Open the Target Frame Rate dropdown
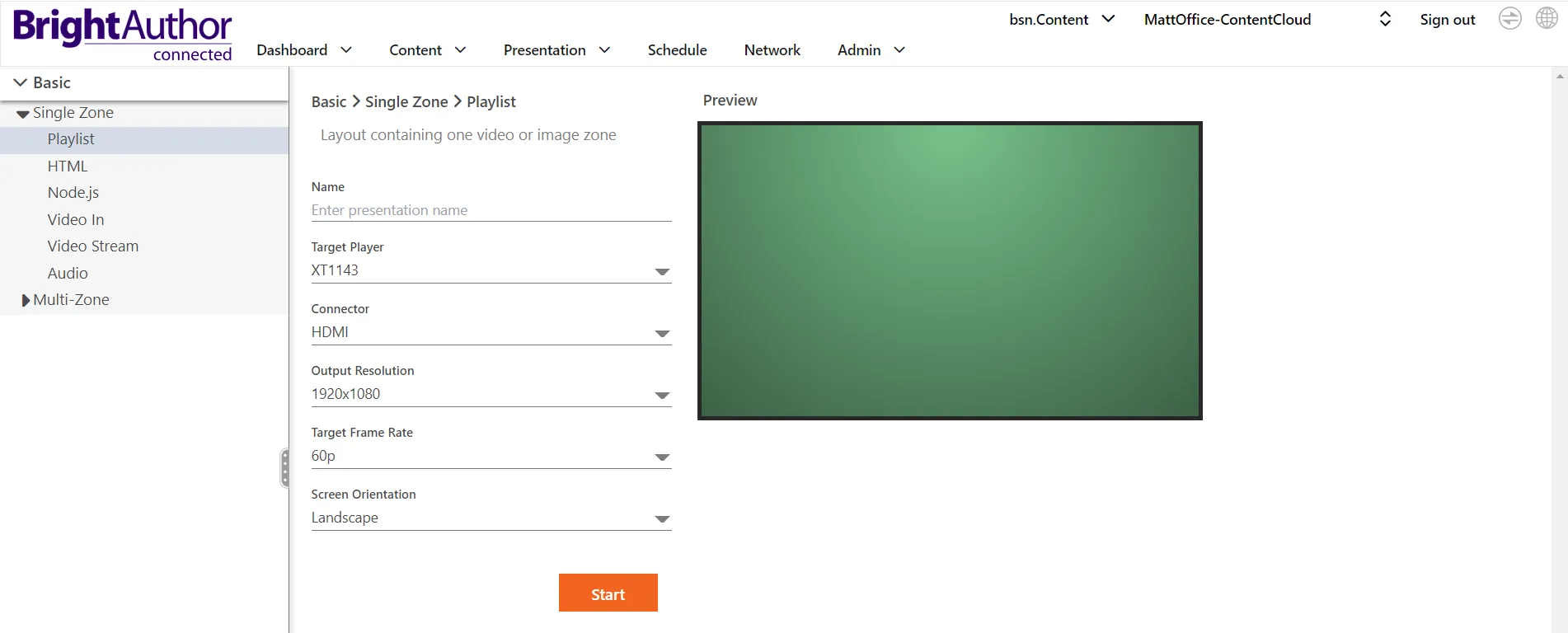This screenshot has height=633, width=1568. click(x=491, y=456)
